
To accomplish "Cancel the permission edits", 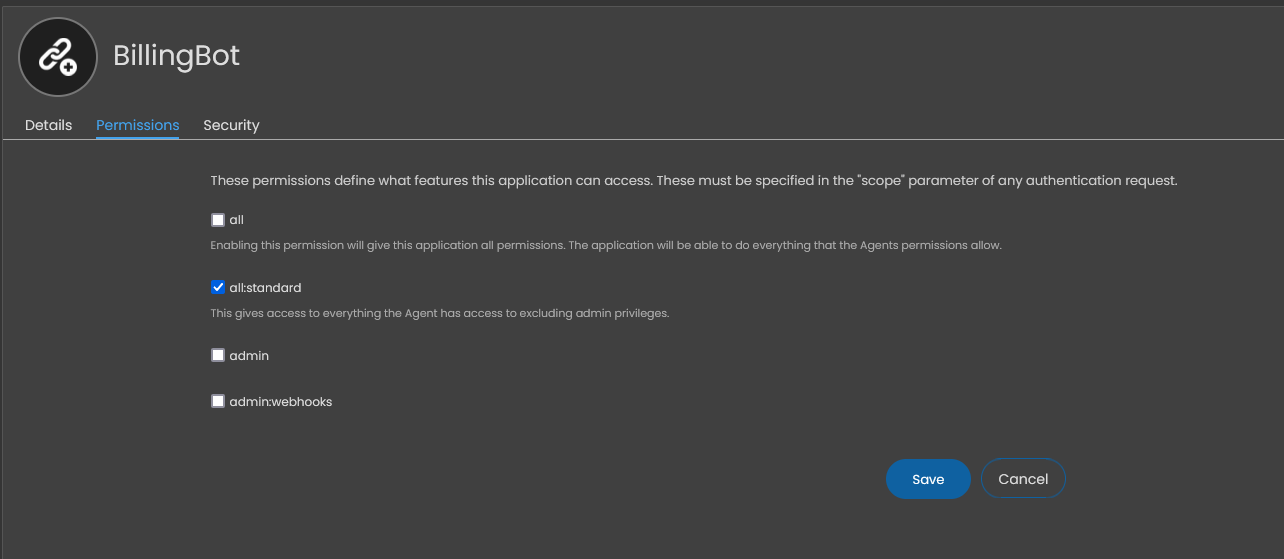I will pos(1023,479).
